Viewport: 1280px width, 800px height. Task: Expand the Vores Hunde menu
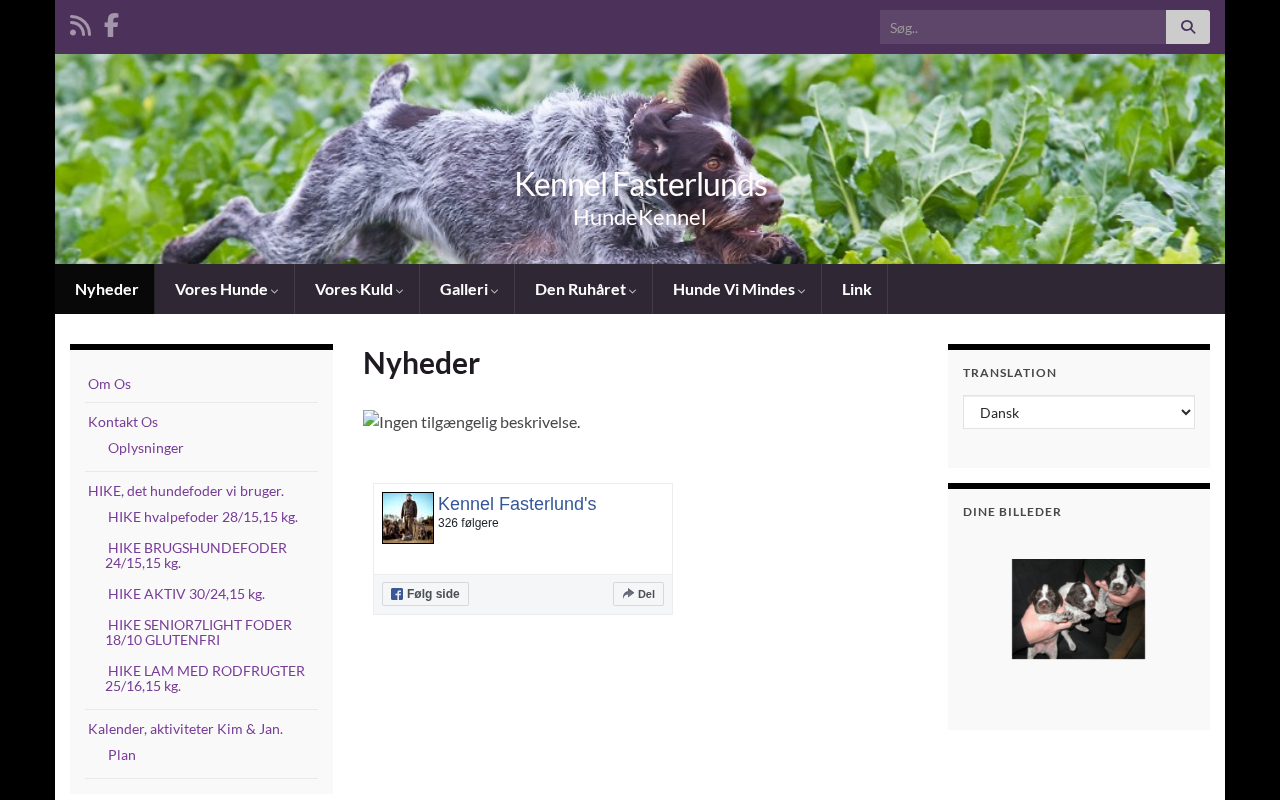225,289
